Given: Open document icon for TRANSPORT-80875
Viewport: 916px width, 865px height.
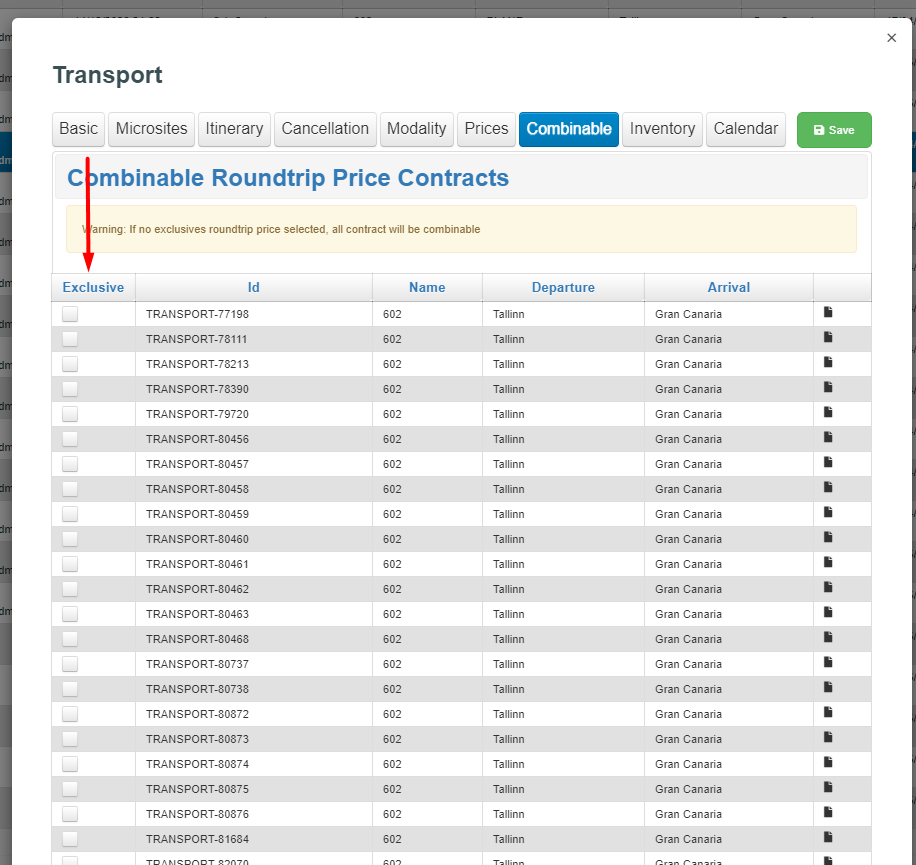Looking at the screenshot, I should [828, 788].
